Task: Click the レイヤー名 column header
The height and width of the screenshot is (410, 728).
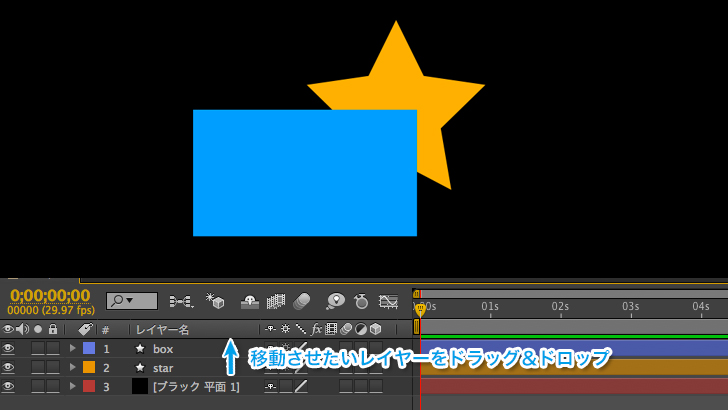Action: pos(162,329)
